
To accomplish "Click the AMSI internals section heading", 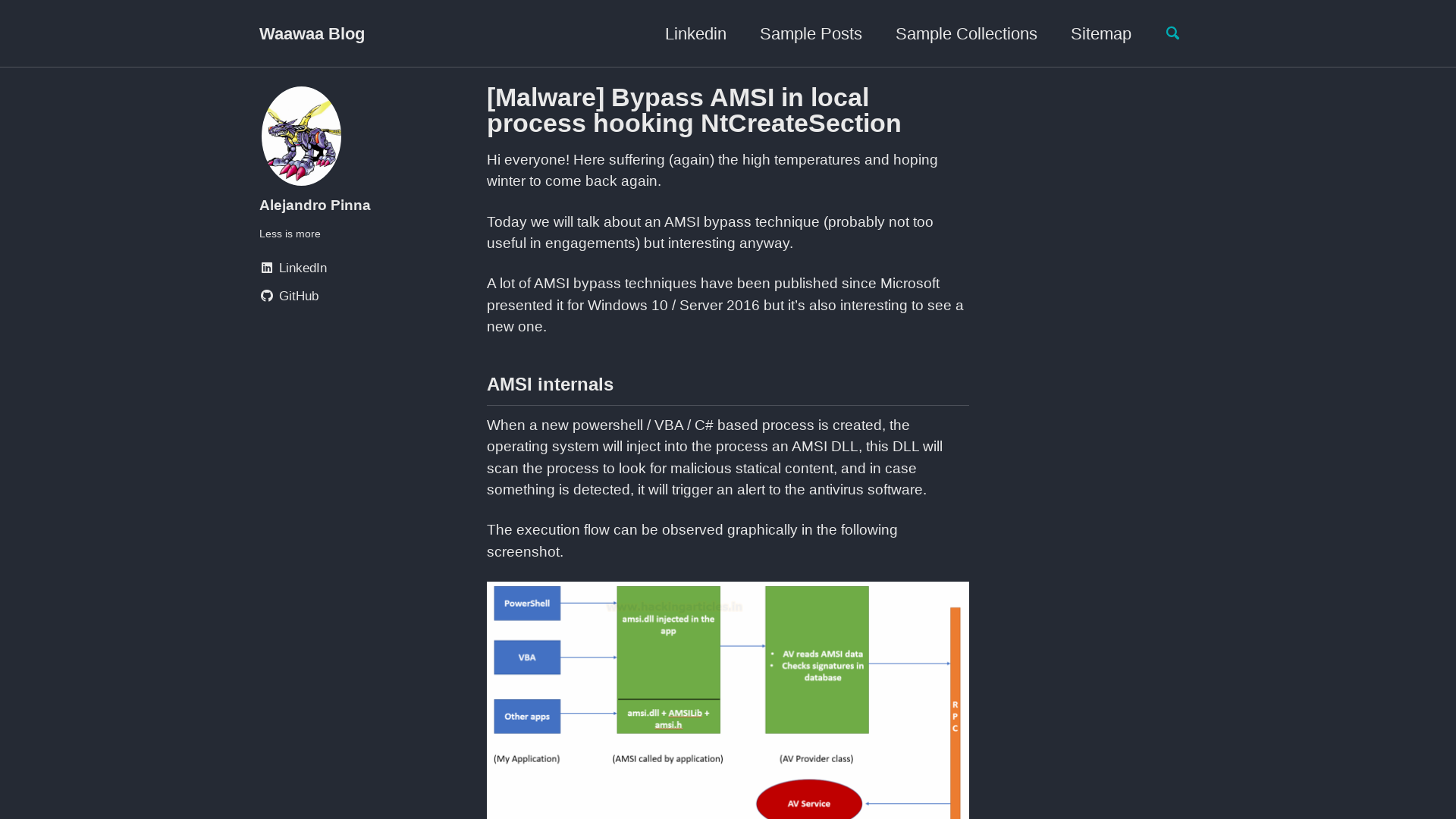I will pyautogui.click(x=550, y=384).
